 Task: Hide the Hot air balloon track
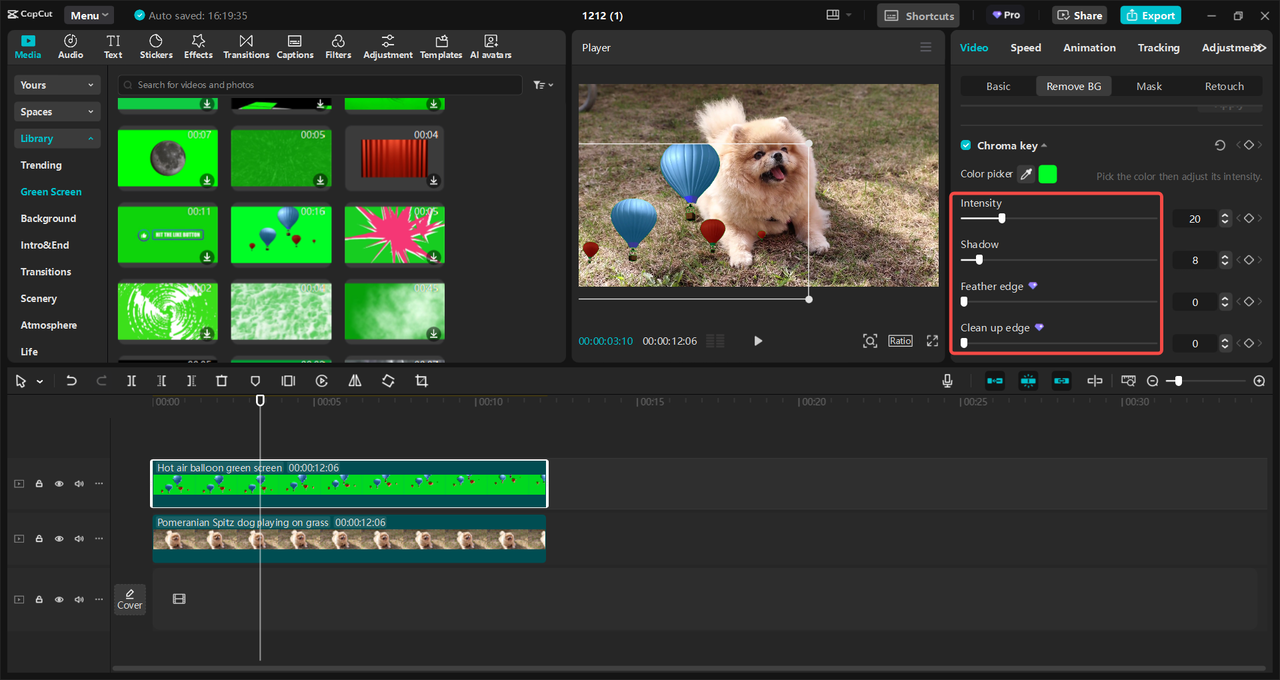[59, 484]
